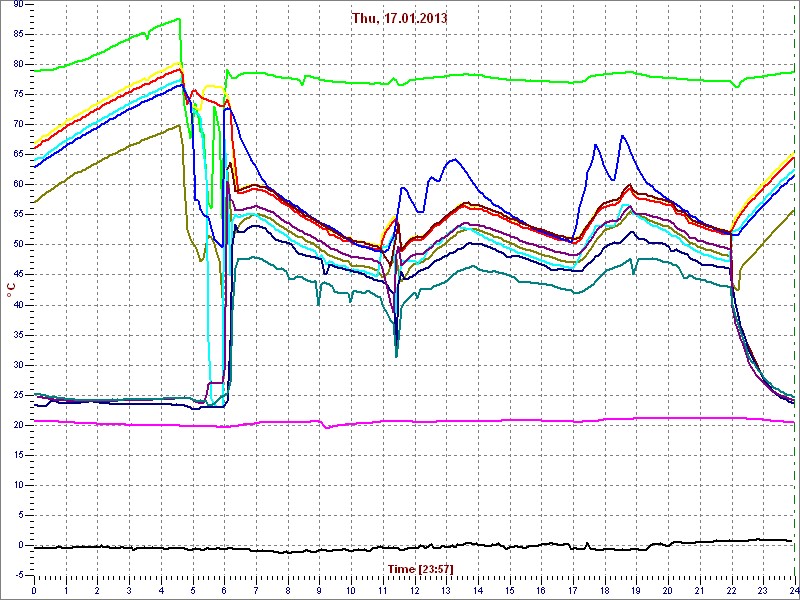
Task: Click hour '19' on the time axis
Action: coord(636,590)
